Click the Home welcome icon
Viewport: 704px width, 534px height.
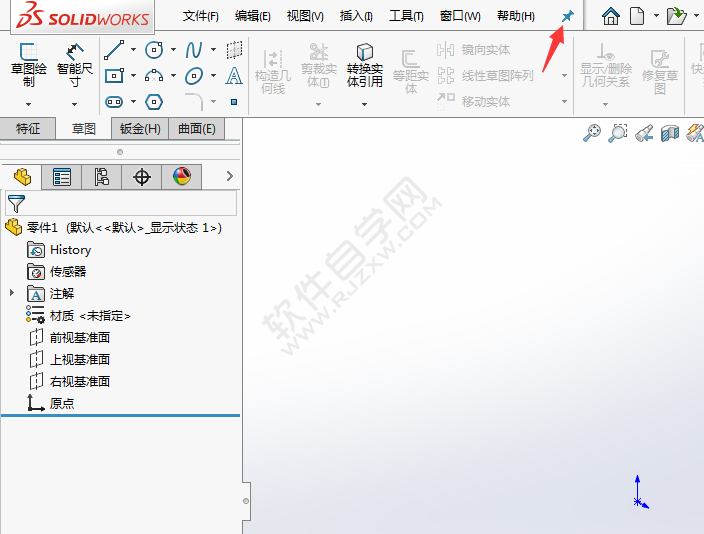[611, 16]
